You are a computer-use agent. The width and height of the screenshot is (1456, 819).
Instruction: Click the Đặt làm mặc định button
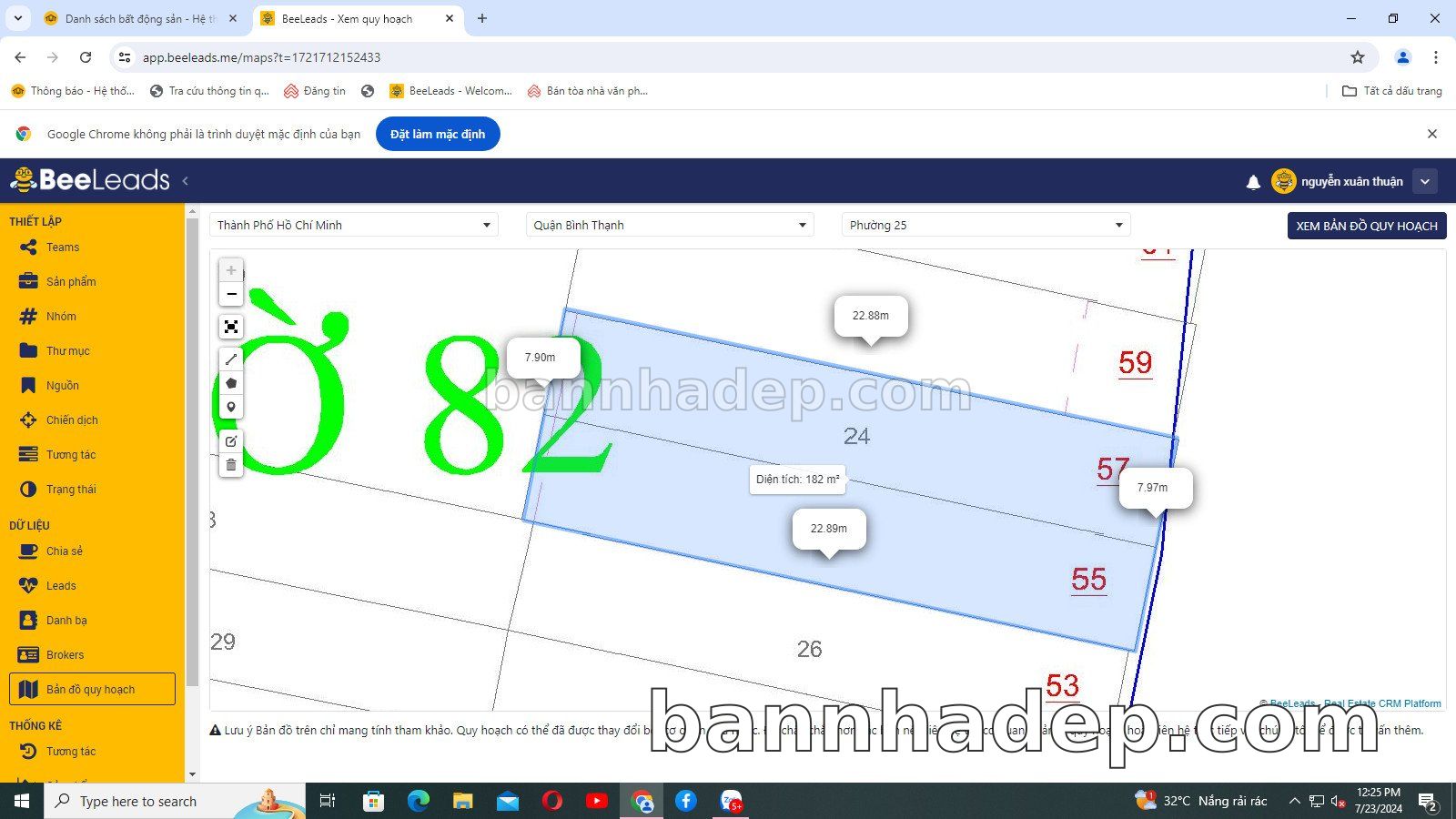pyautogui.click(x=438, y=134)
